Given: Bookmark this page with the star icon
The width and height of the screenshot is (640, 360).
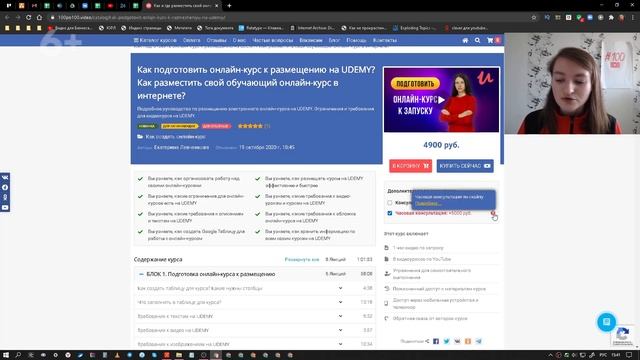Looking at the screenshot, I should point(534,18).
